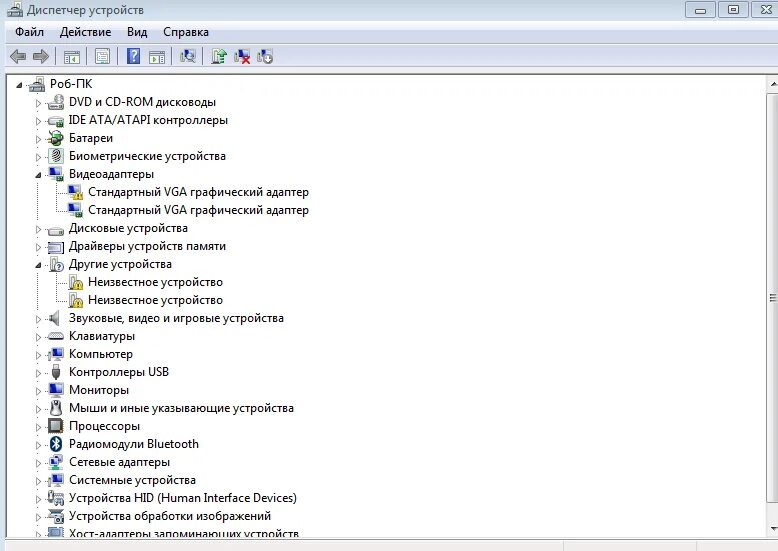Click the Forward arrow toolbar icon
Screen dimensions: 778x551
pyautogui.click(x=41, y=57)
